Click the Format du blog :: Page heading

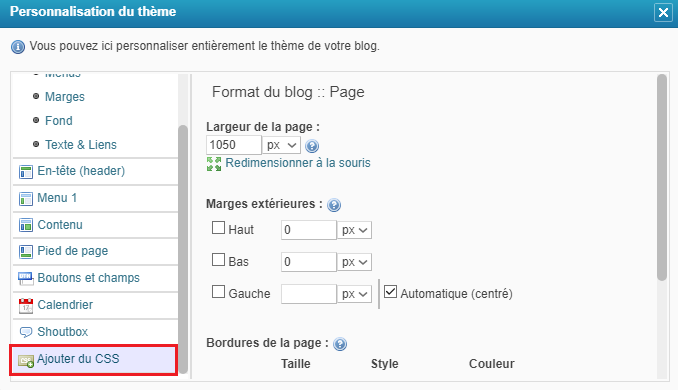288,92
